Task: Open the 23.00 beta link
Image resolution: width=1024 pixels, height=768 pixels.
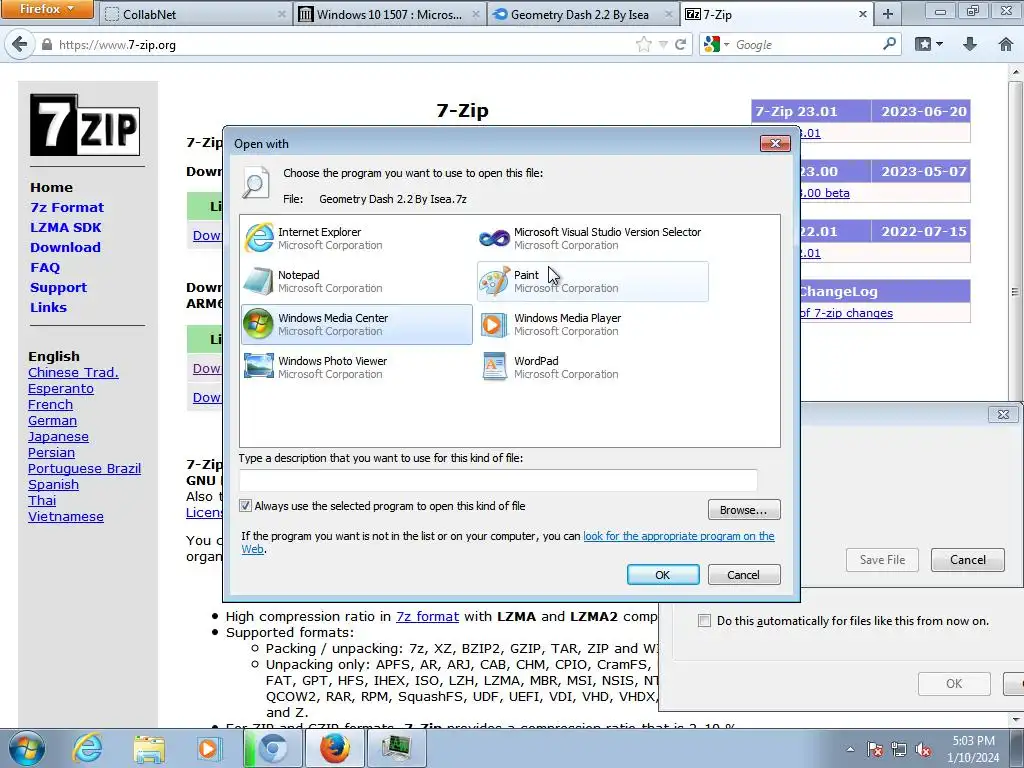Action: pyautogui.click(x=824, y=193)
